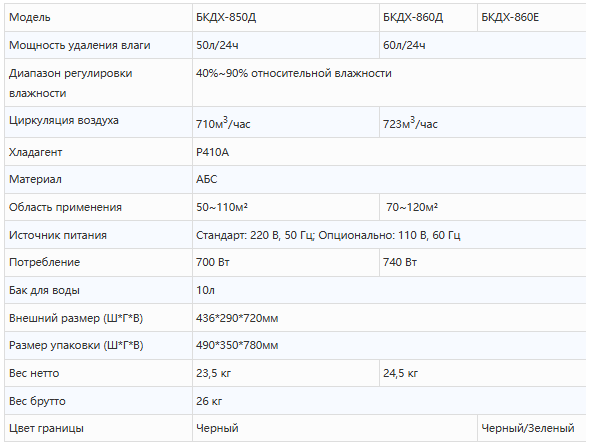Click the 70~120м² application area cell
Image resolution: width=590 pixels, height=442 pixels.
point(483,207)
